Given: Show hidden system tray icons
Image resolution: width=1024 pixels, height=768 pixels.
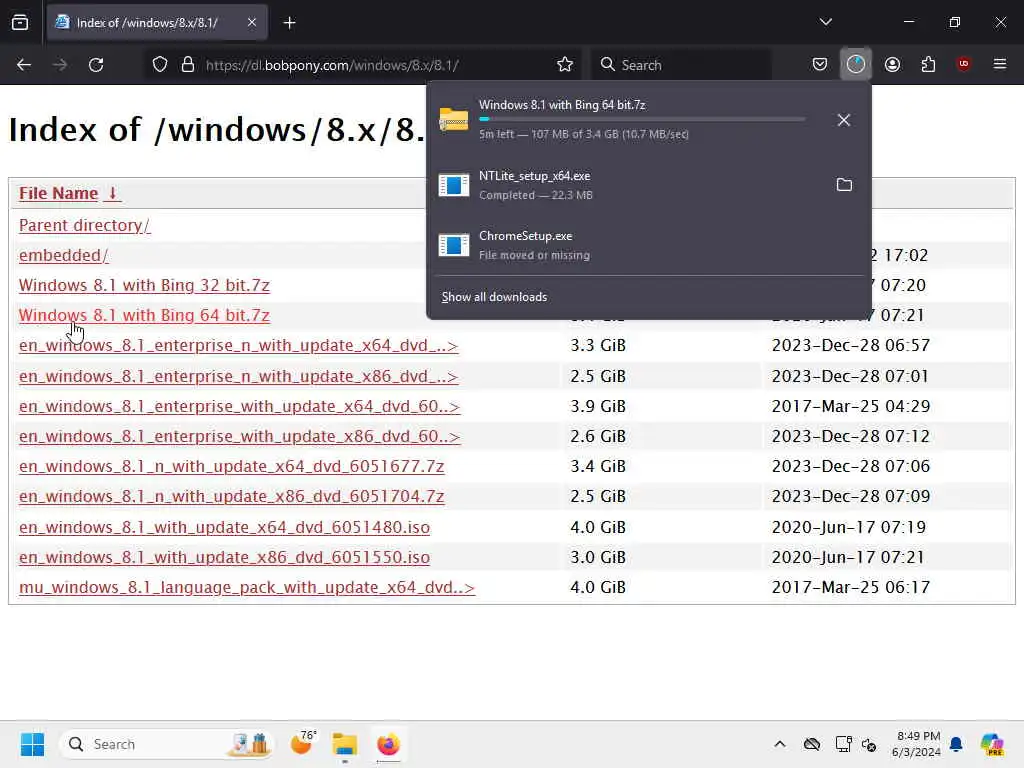Looking at the screenshot, I should [x=780, y=744].
